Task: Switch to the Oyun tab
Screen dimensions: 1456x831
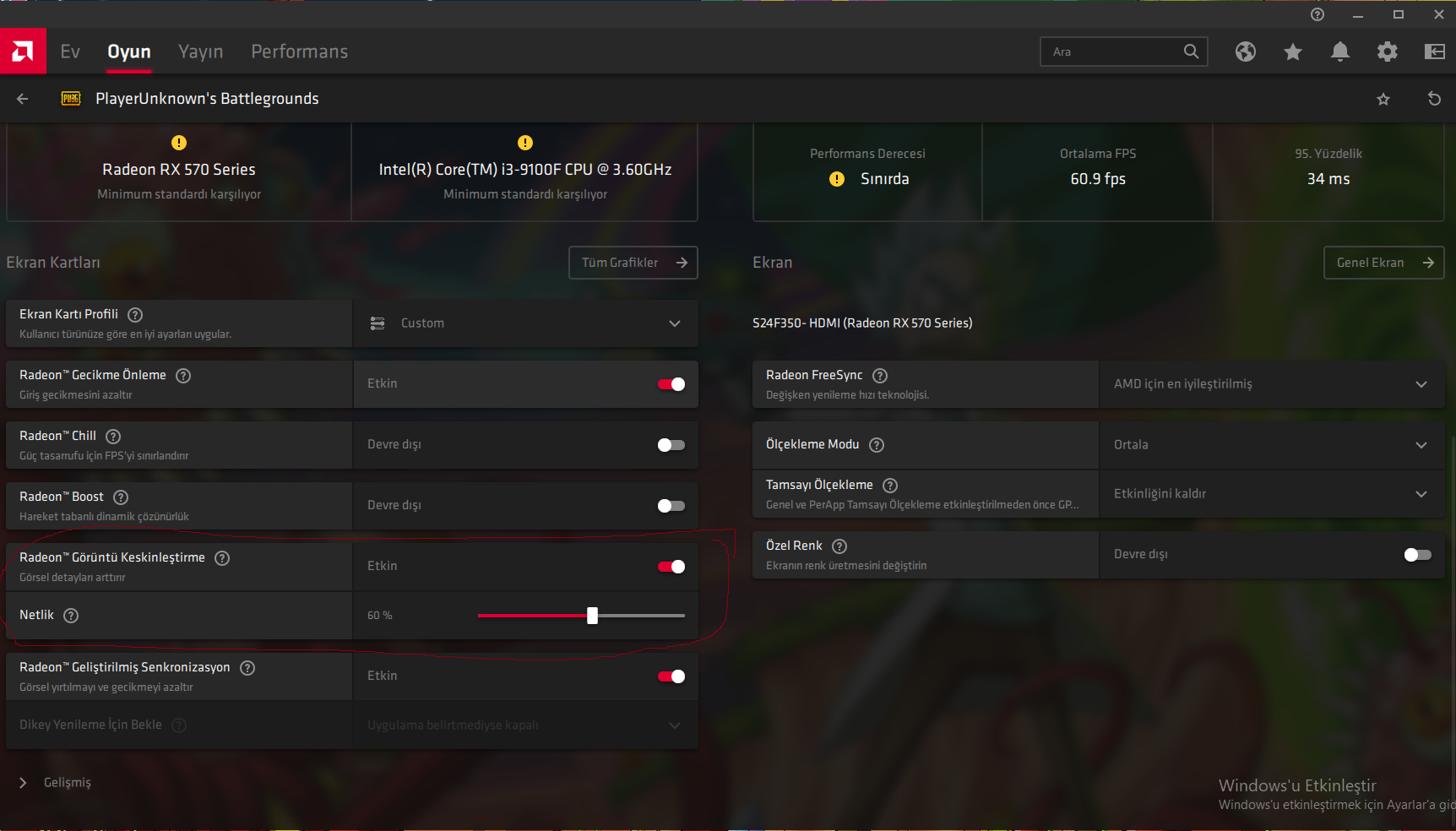Action: [x=129, y=52]
